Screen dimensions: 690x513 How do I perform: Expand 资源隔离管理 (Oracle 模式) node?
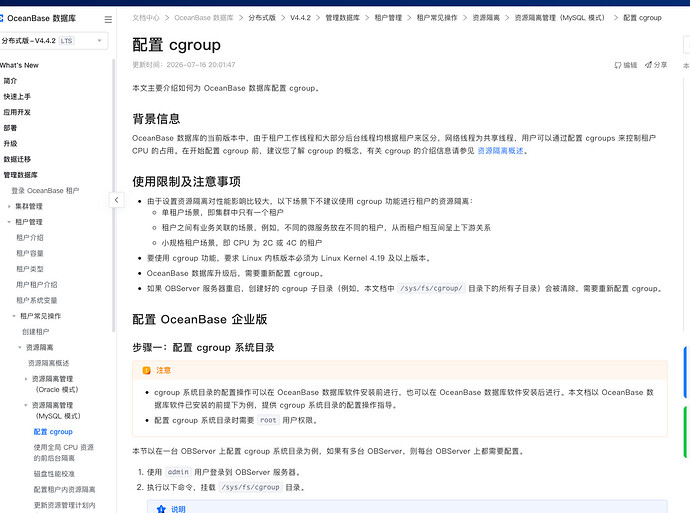pyautogui.click(x=26, y=379)
